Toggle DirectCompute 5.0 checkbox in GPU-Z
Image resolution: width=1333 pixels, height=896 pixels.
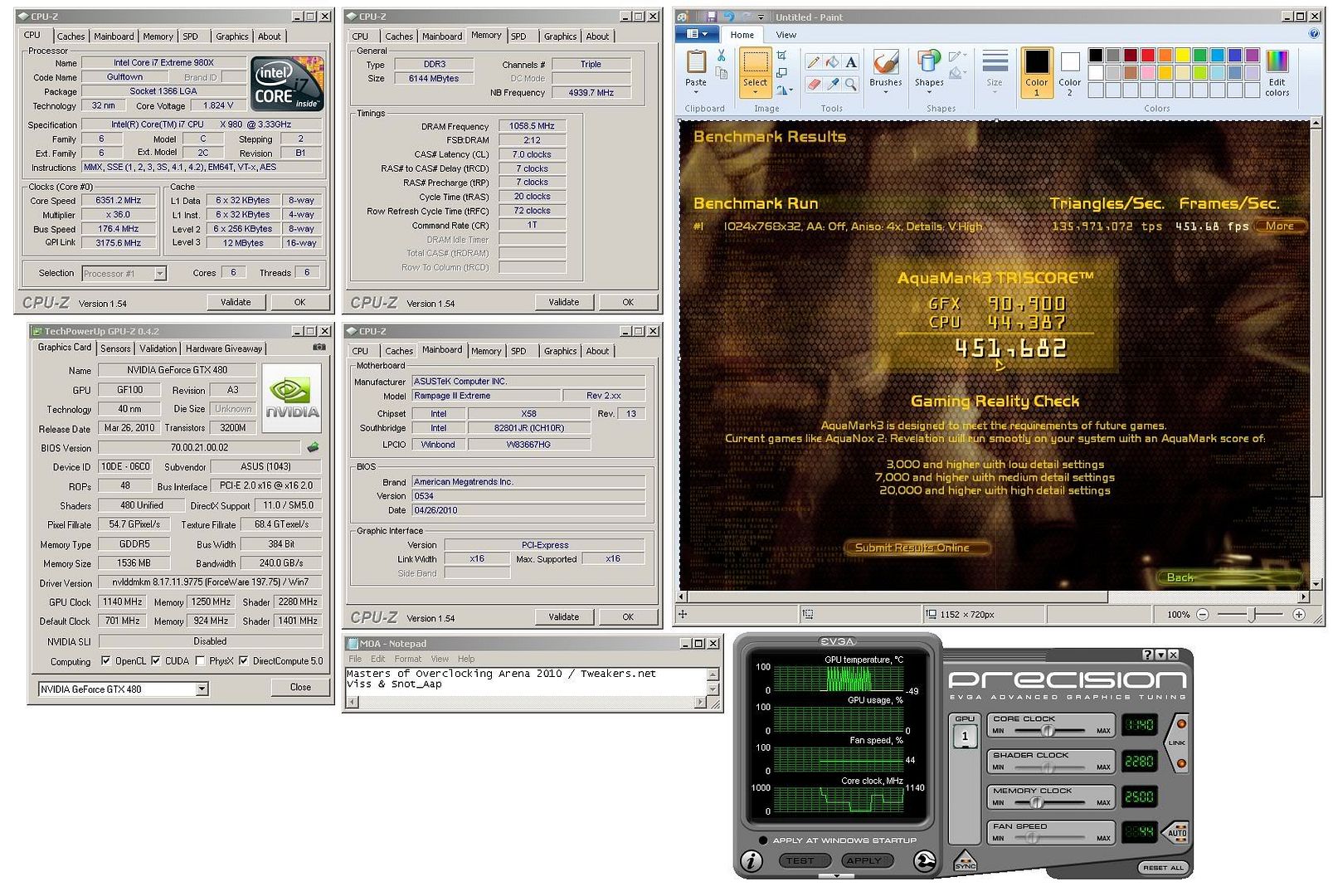[x=243, y=661]
